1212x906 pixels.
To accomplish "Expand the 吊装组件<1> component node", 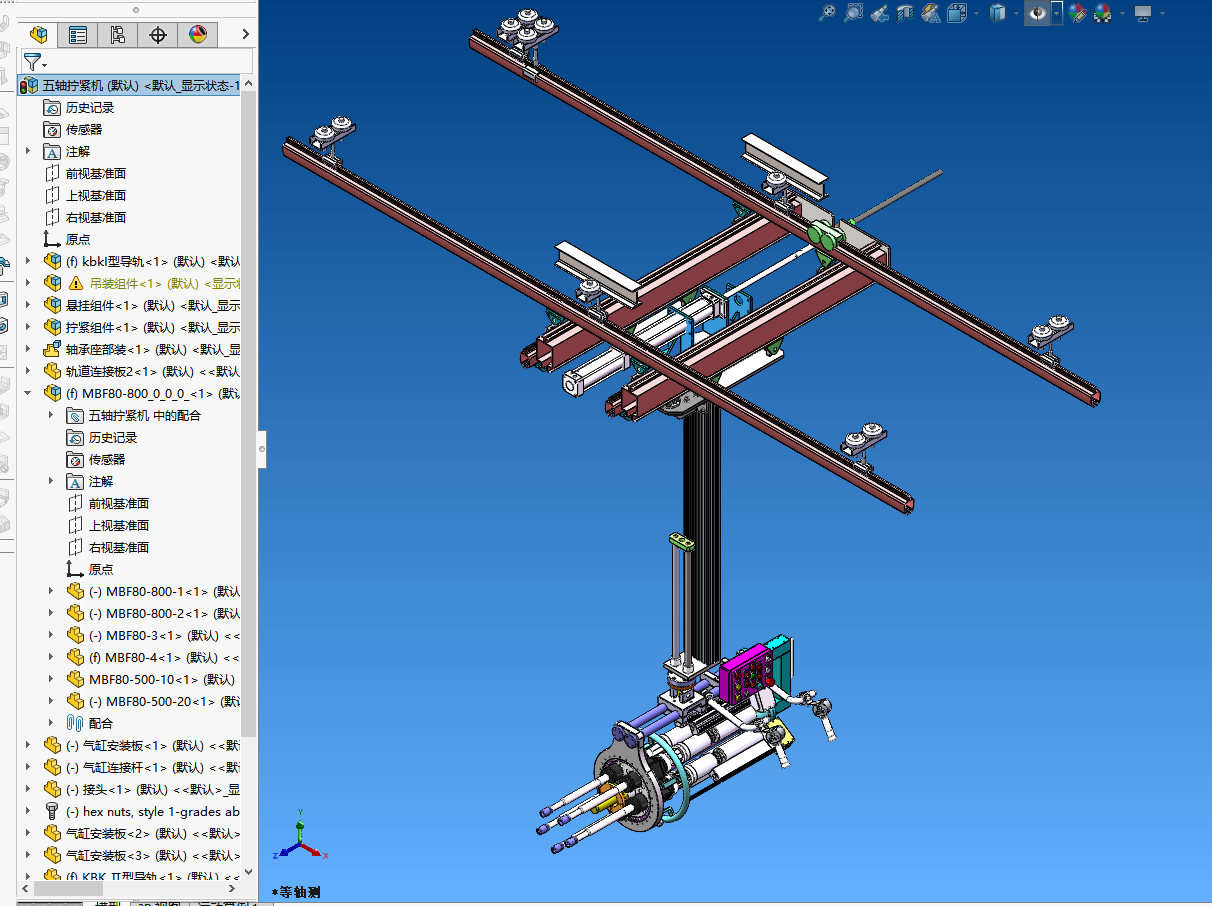I will point(28,283).
